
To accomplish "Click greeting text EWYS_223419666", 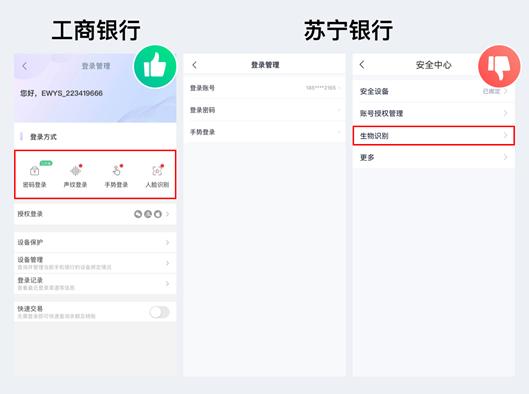I will point(61,93).
